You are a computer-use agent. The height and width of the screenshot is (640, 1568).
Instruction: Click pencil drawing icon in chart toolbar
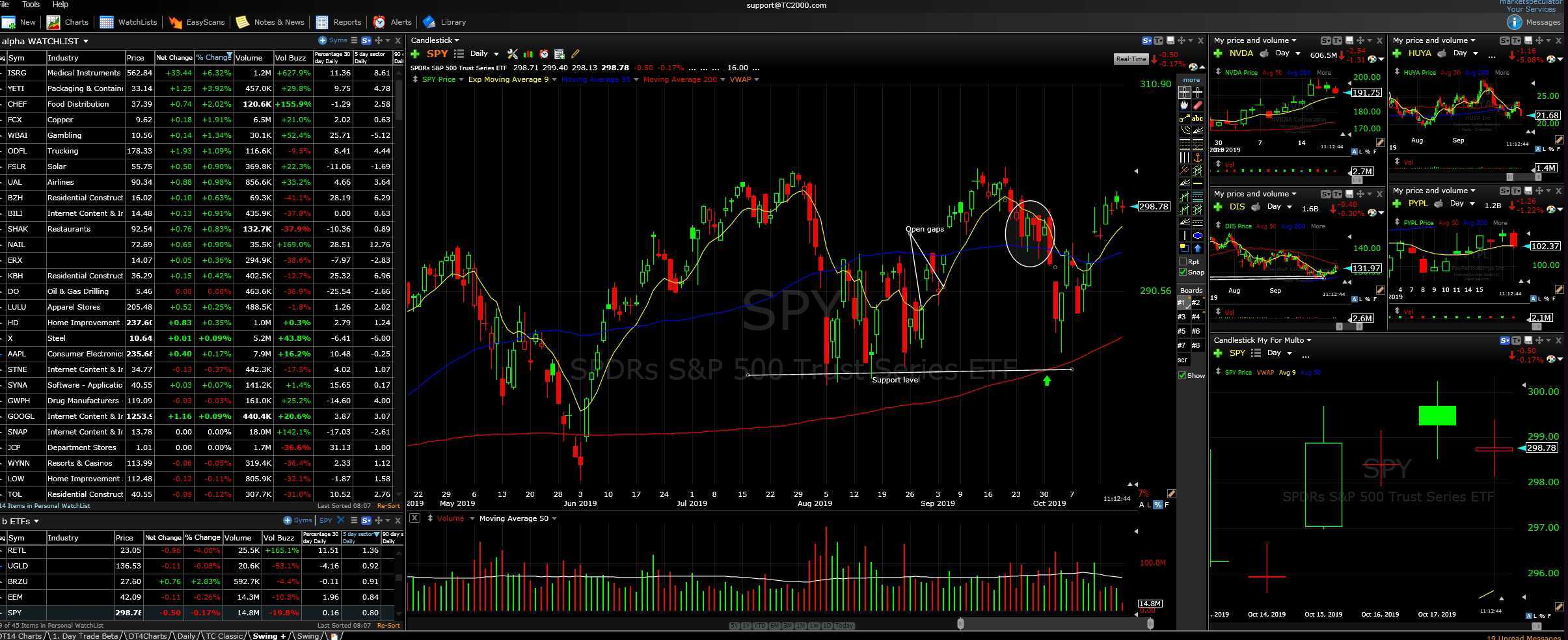pos(575,54)
